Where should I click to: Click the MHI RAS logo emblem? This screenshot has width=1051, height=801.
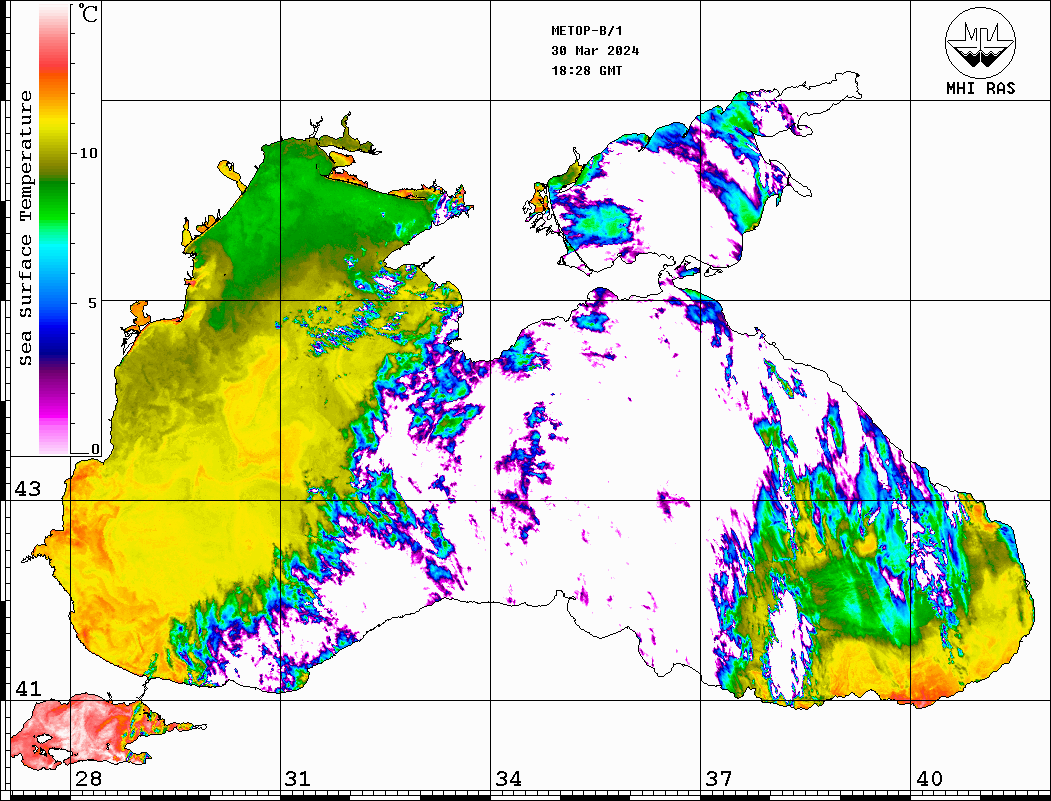pos(980,42)
